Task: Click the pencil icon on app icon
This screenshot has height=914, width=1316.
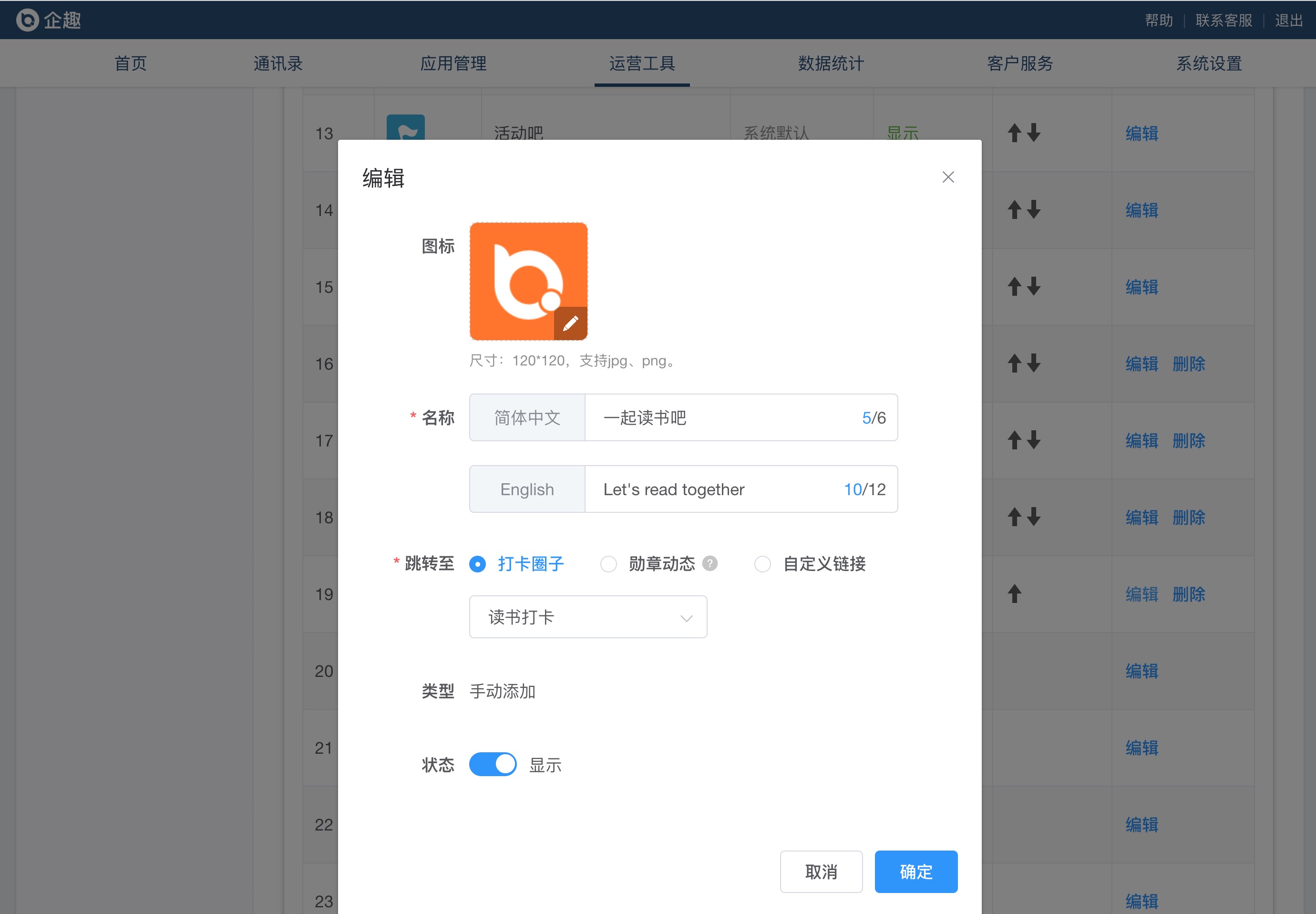Action: coord(570,323)
